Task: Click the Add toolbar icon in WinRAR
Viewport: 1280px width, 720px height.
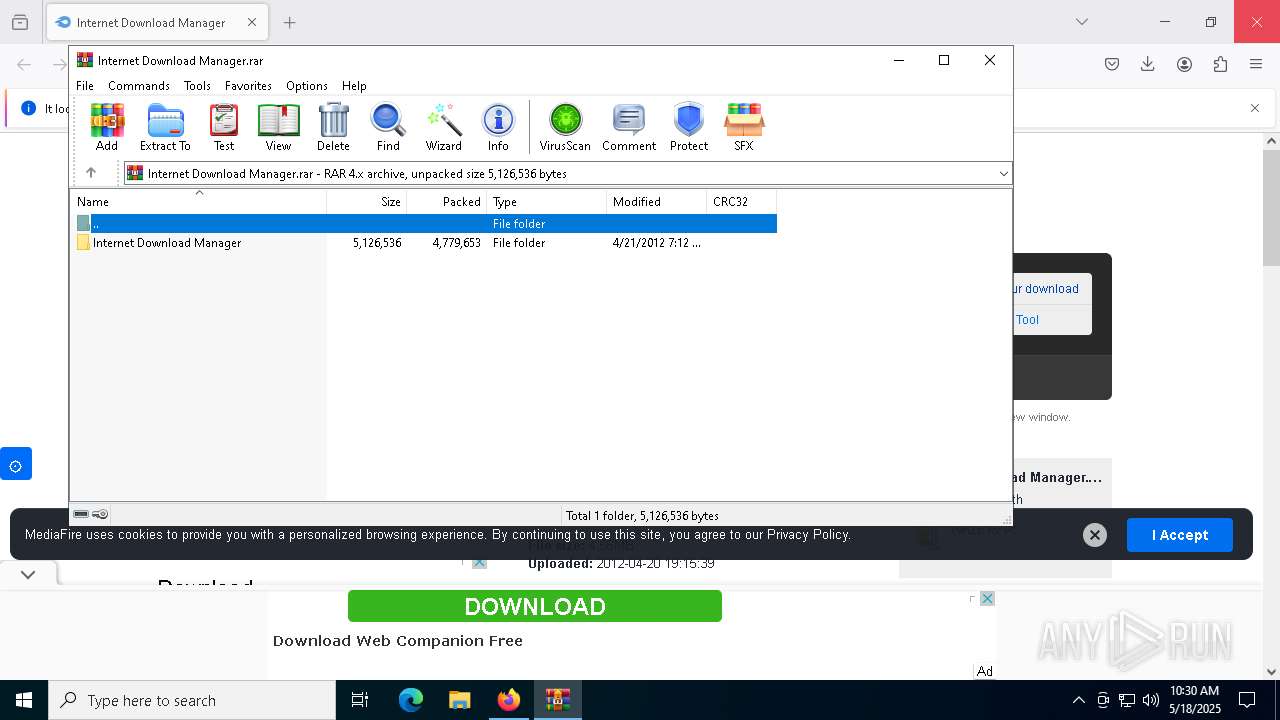Action: coord(107,127)
